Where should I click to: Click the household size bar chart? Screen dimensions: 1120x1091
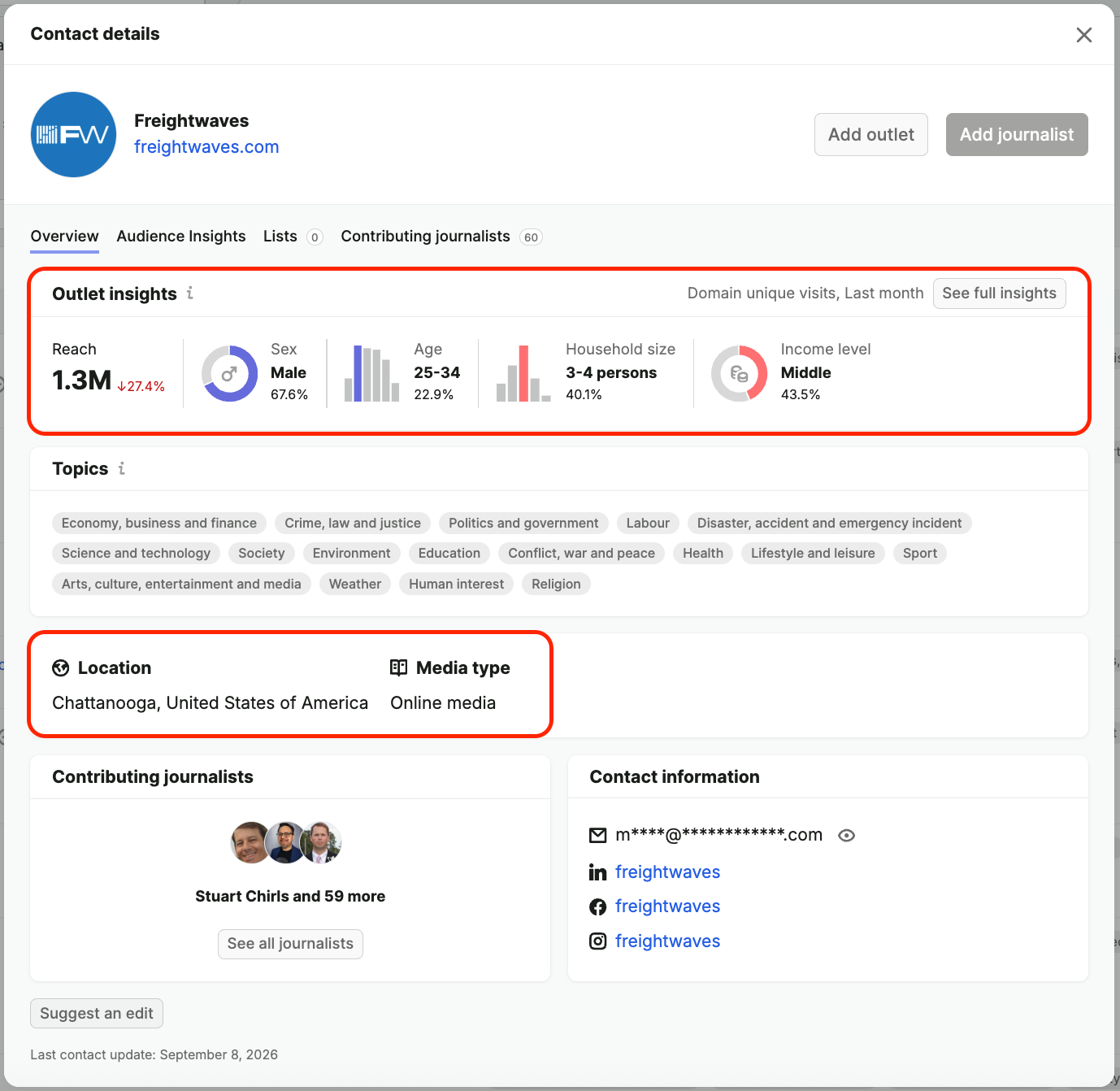[523, 374]
